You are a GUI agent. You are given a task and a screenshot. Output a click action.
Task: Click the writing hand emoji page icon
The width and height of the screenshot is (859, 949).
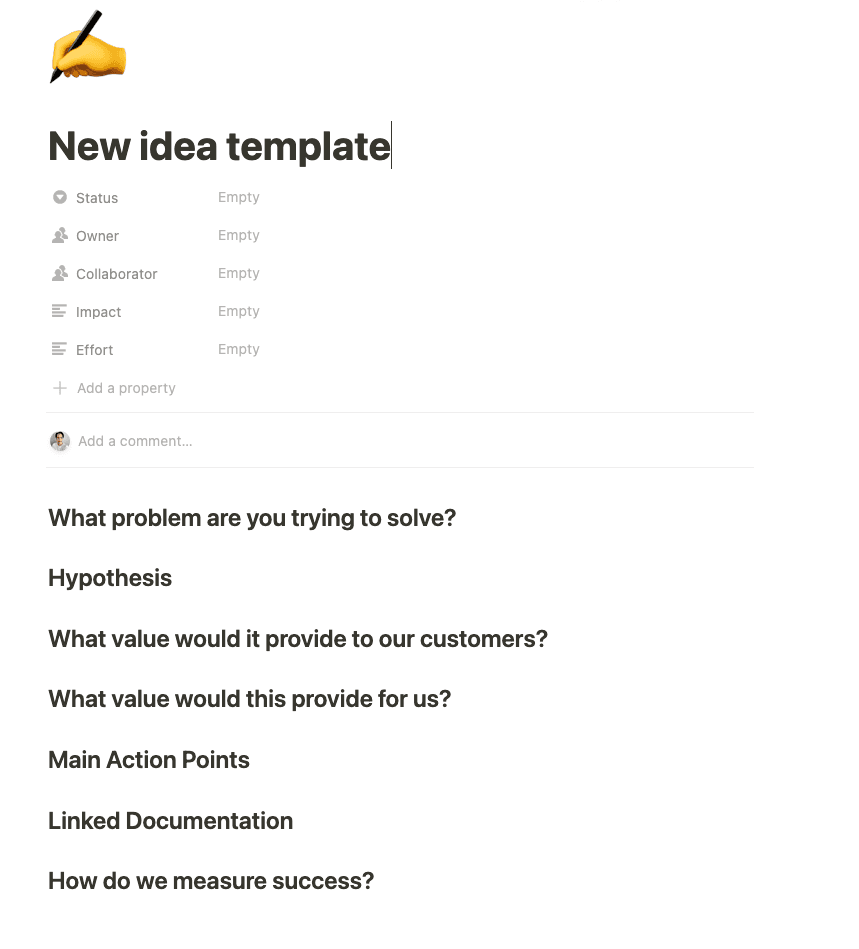point(87,47)
